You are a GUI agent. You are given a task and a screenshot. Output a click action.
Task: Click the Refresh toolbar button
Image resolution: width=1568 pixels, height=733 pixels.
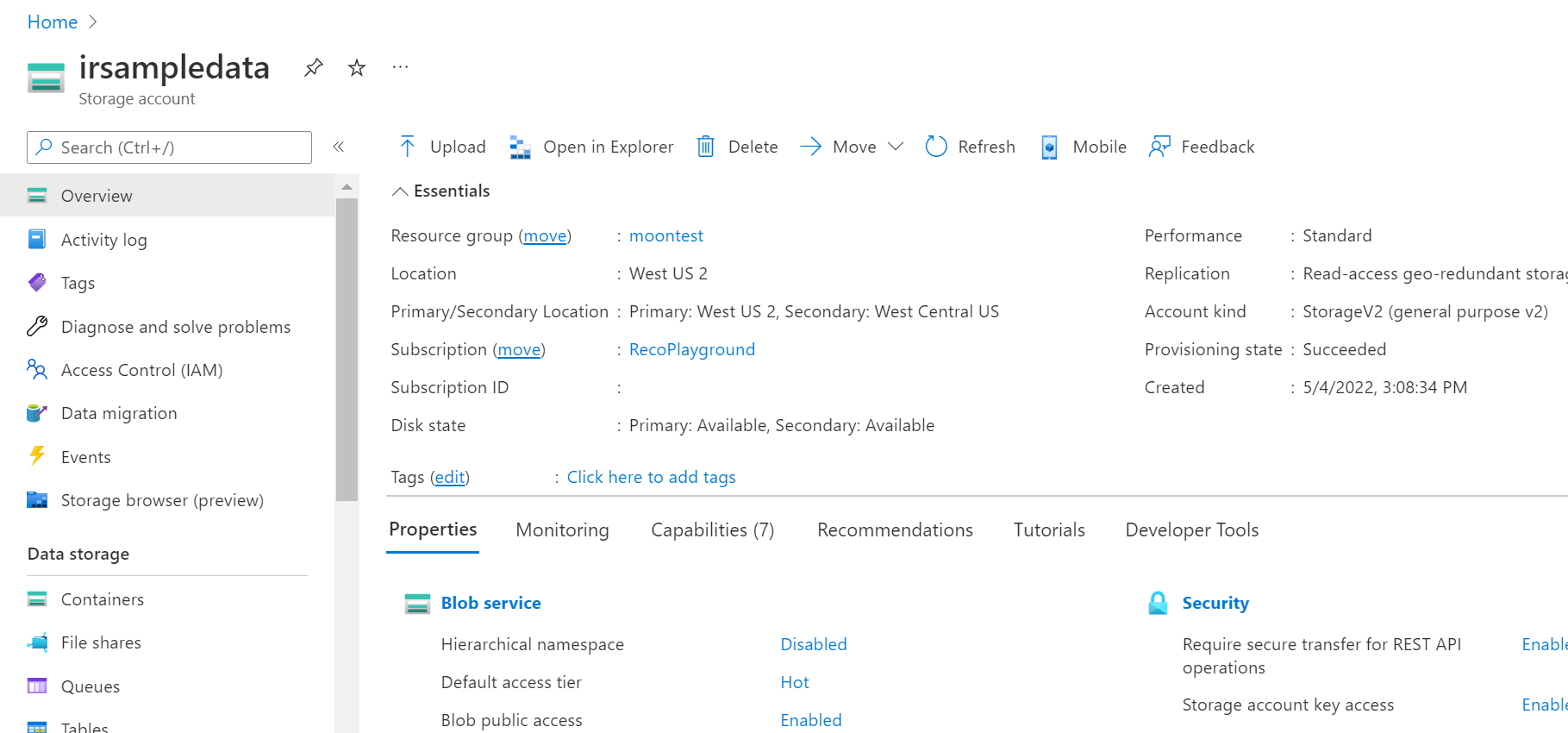(x=971, y=147)
